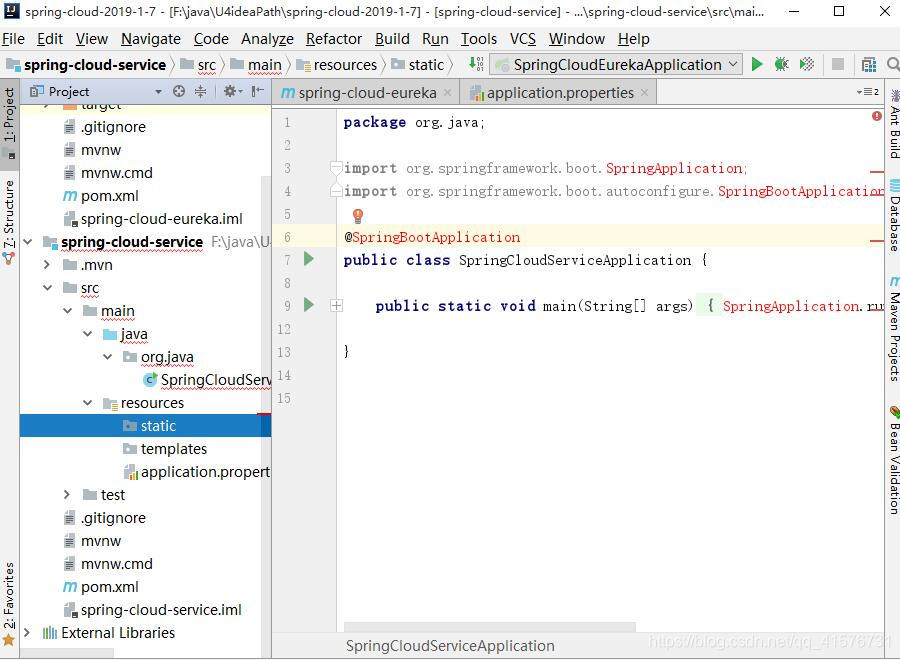The image size is (900, 660).
Task: Open the Bean Validation side panel
Action: point(894,461)
